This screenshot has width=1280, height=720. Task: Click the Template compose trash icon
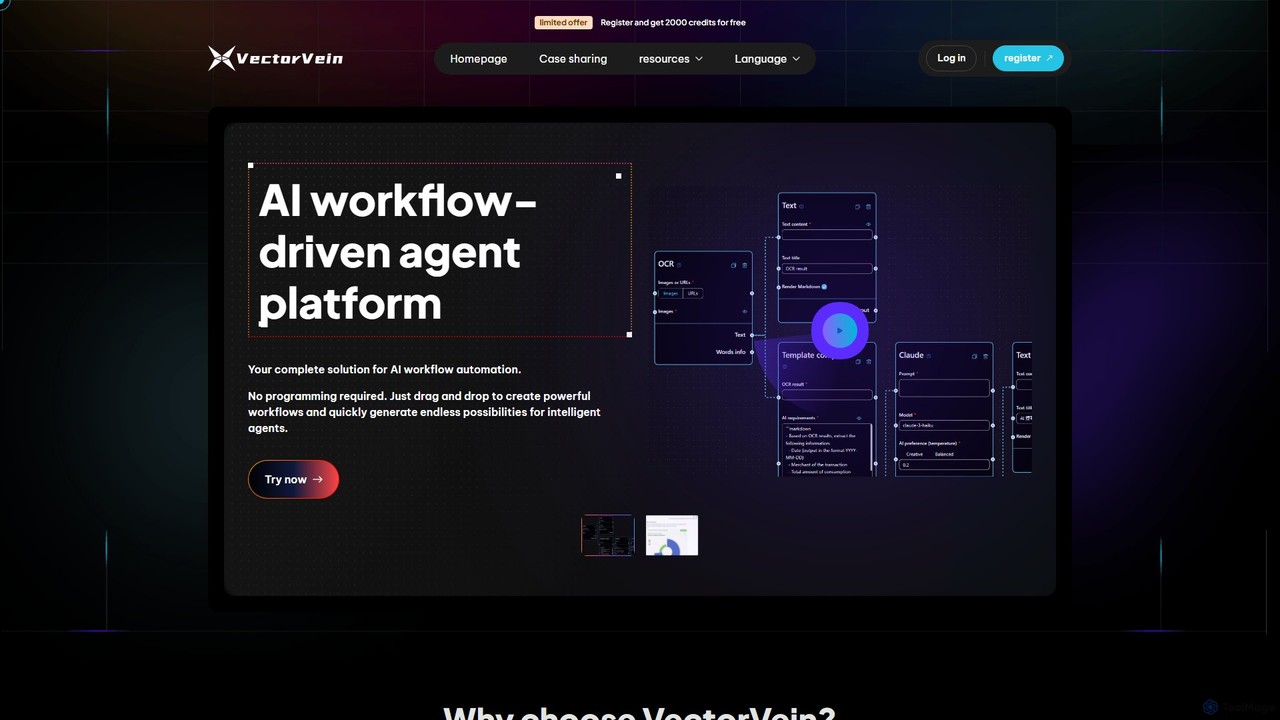(x=869, y=361)
